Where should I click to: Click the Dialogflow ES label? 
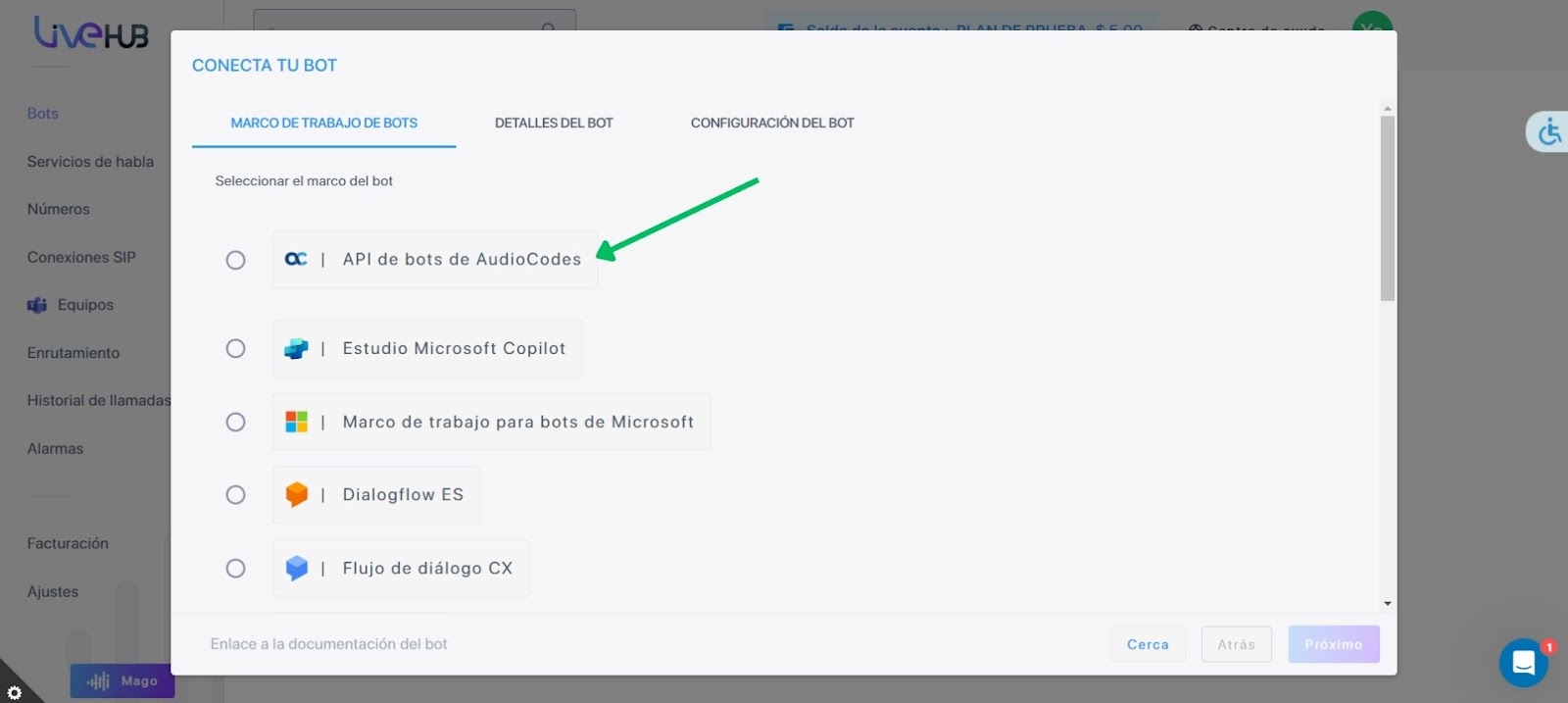(x=403, y=494)
